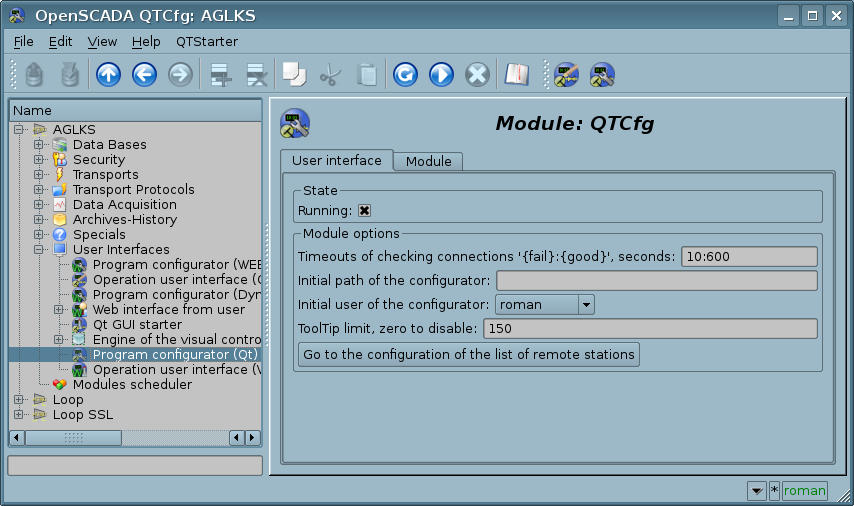Open the View menu

pyautogui.click(x=102, y=41)
